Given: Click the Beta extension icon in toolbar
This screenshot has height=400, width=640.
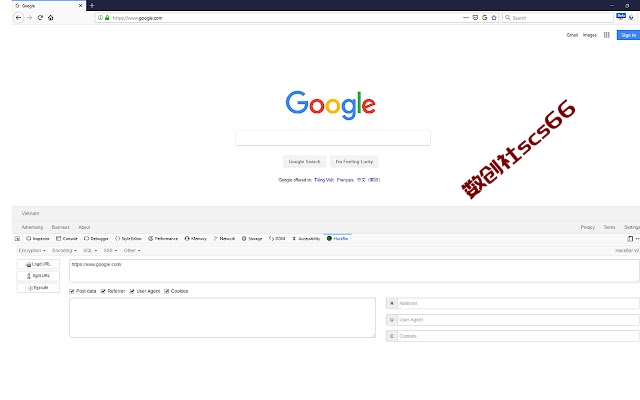Looking at the screenshot, I should [x=621, y=17].
